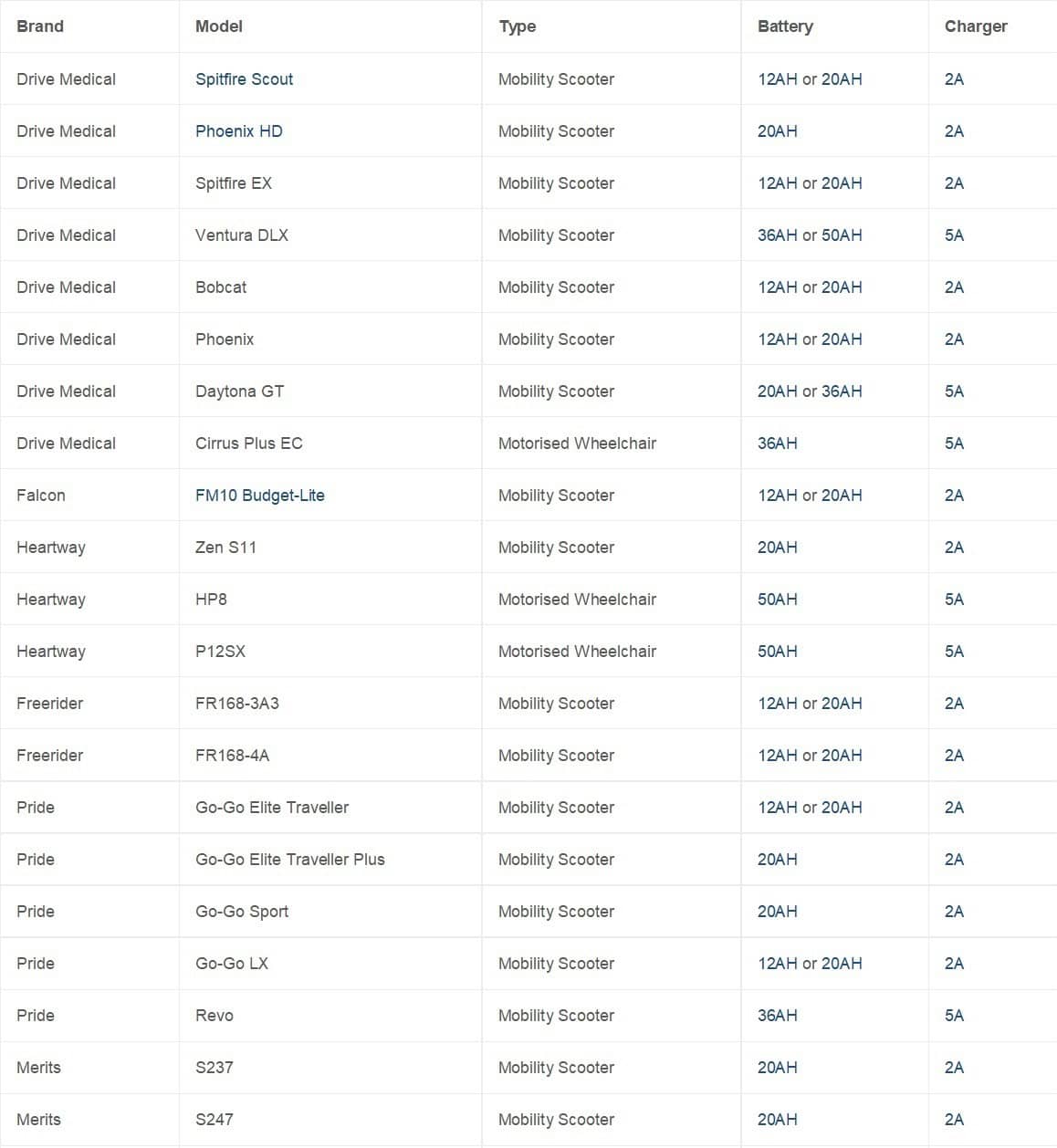Image resolution: width=1057 pixels, height=1148 pixels.
Task: Select the Battery column header
Action: pyautogui.click(x=785, y=26)
